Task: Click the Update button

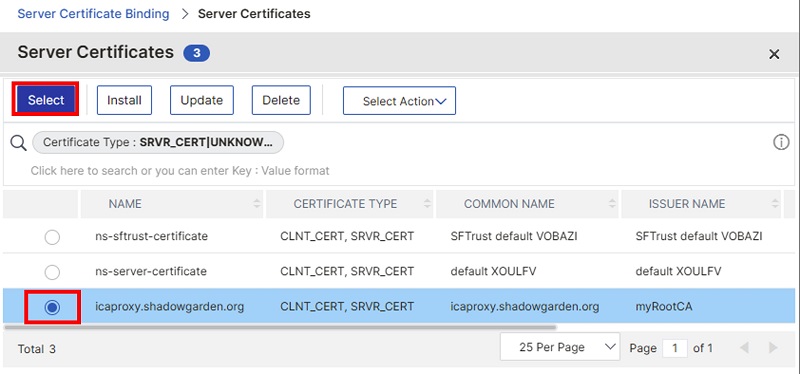Action: [202, 100]
